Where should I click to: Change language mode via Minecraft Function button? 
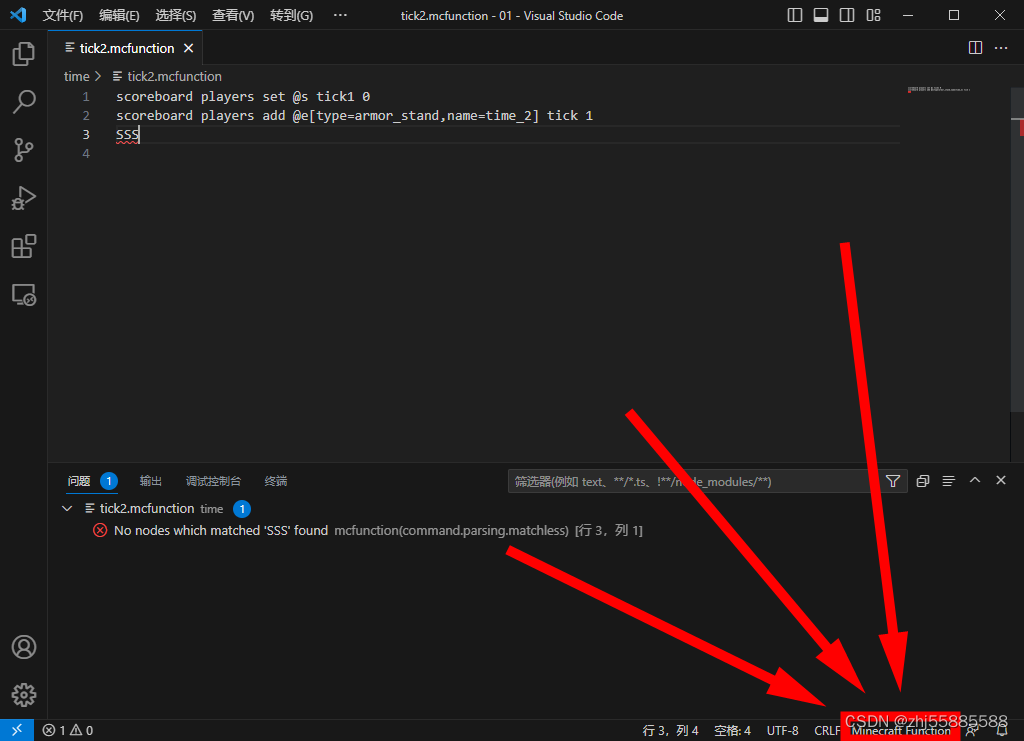coord(901,730)
